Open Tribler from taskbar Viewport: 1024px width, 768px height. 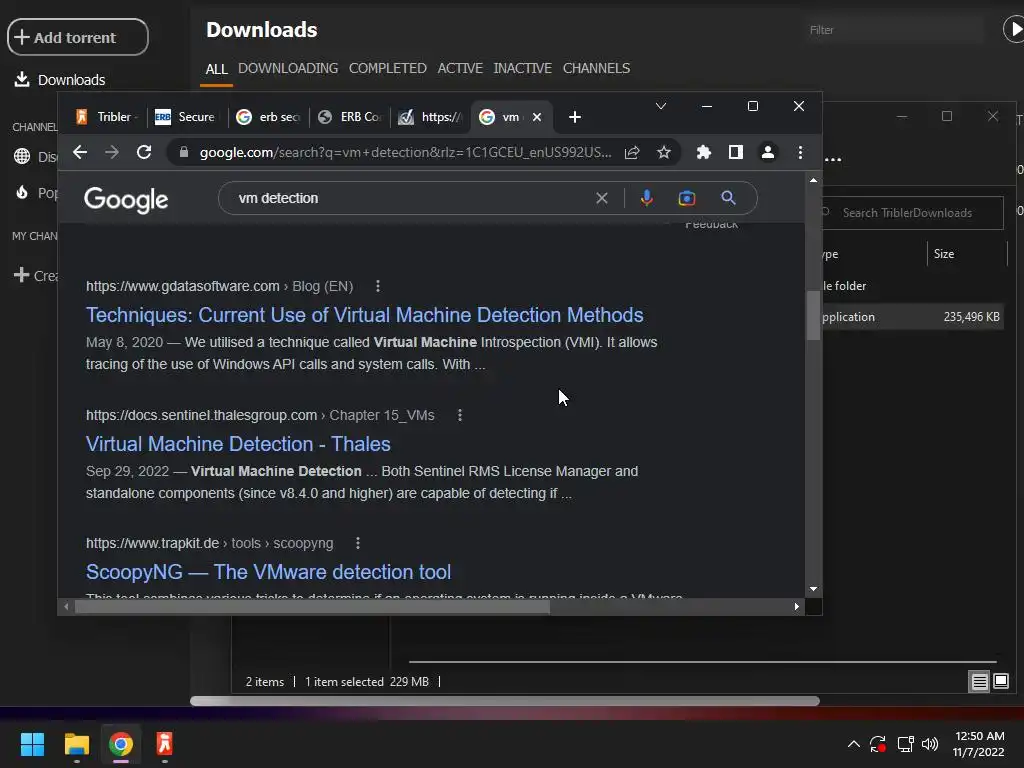[165, 744]
